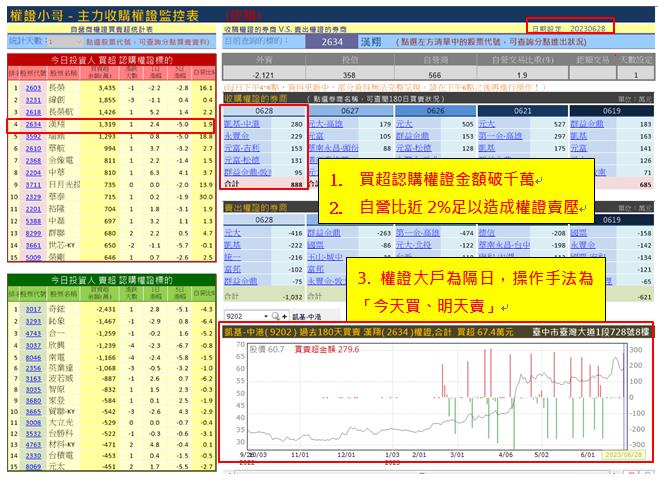Click the plus icon next to broker search
The image size is (658, 486).
(x=285, y=316)
